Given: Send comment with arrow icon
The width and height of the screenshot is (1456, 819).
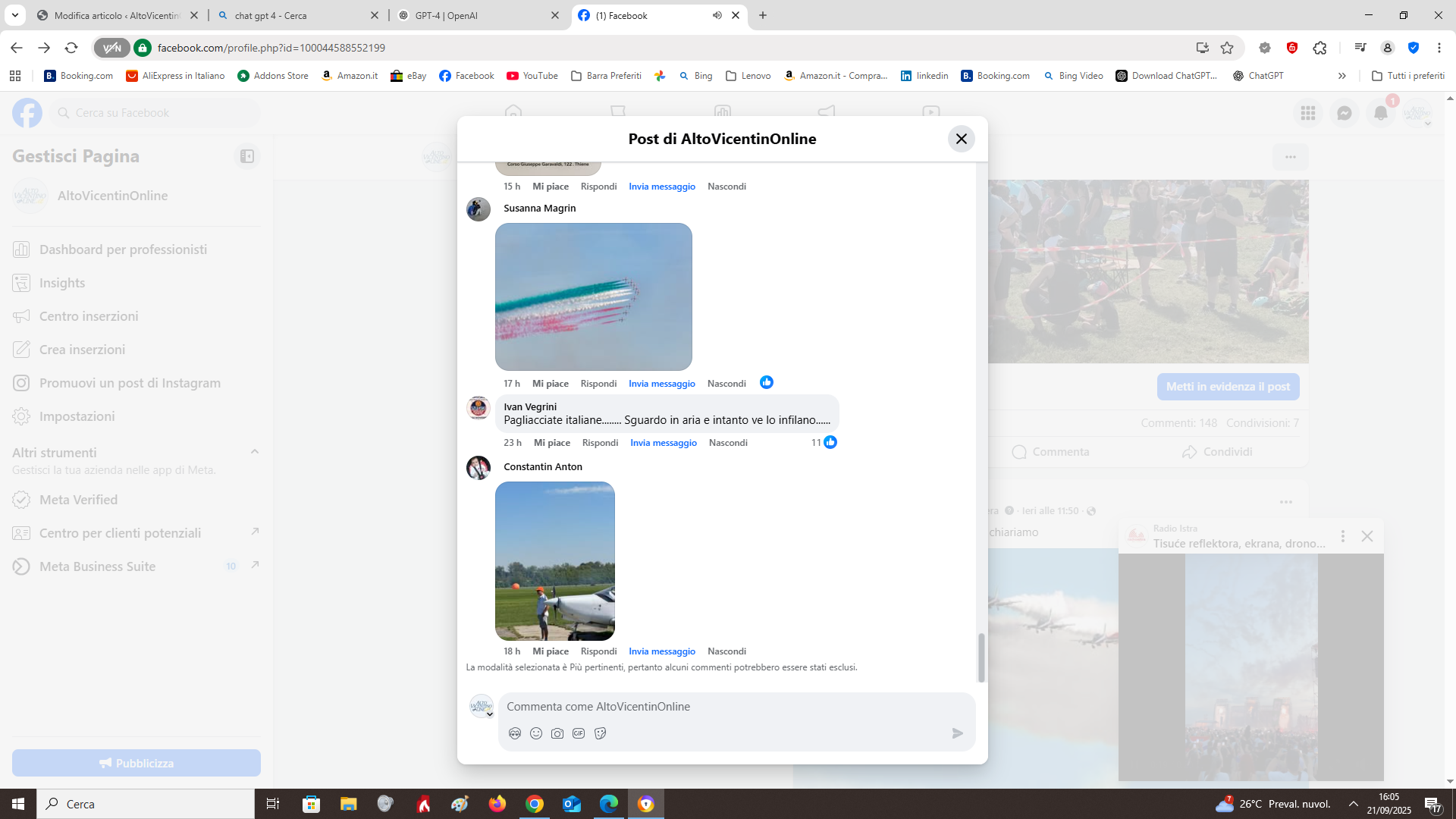Looking at the screenshot, I should pos(958,733).
